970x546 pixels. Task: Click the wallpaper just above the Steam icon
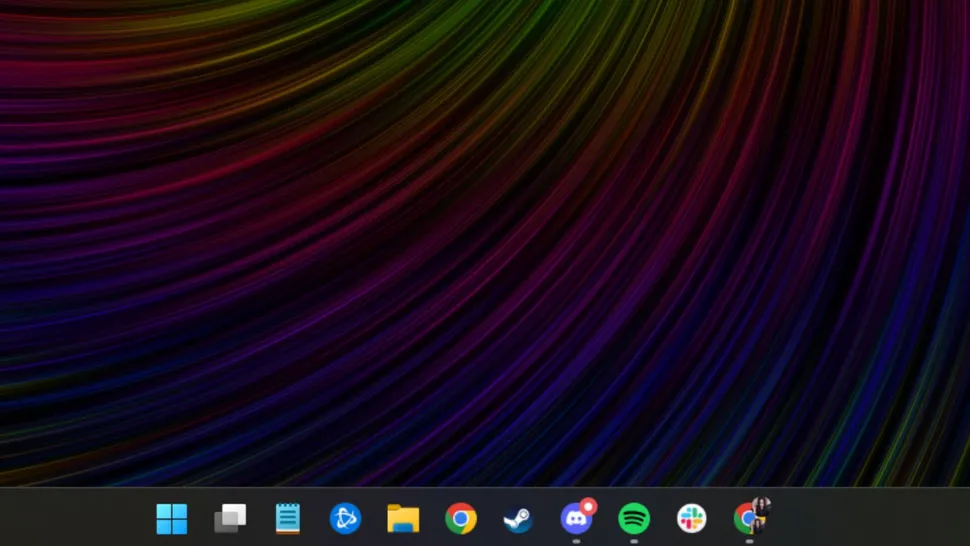click(518, 470)
